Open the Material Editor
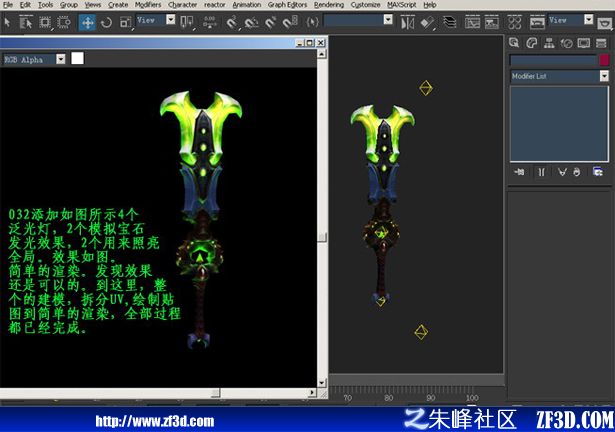This screenshot has width=615, height=432. point(514,22)
